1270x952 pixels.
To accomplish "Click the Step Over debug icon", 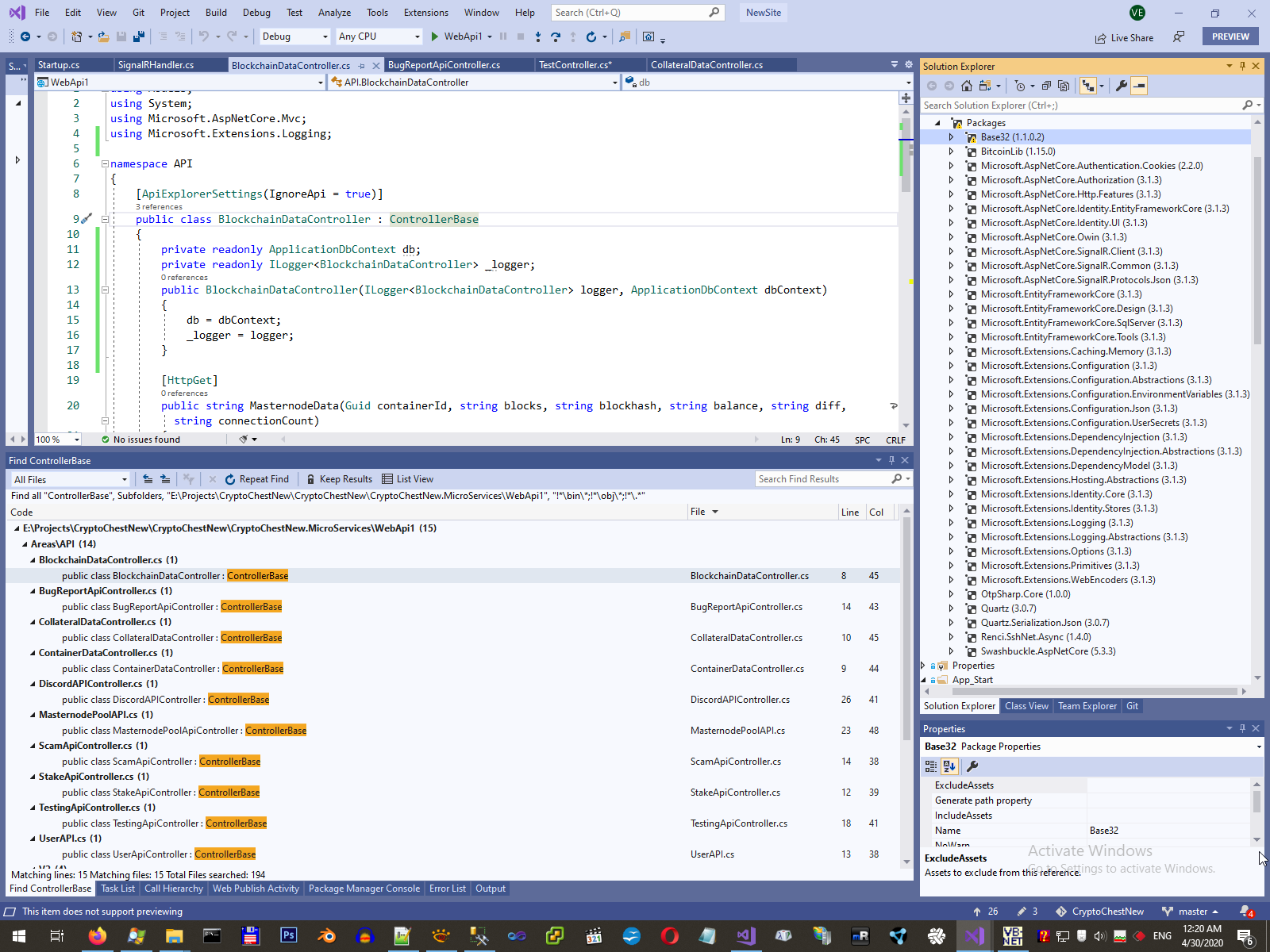I will click(x=555, y=36).
